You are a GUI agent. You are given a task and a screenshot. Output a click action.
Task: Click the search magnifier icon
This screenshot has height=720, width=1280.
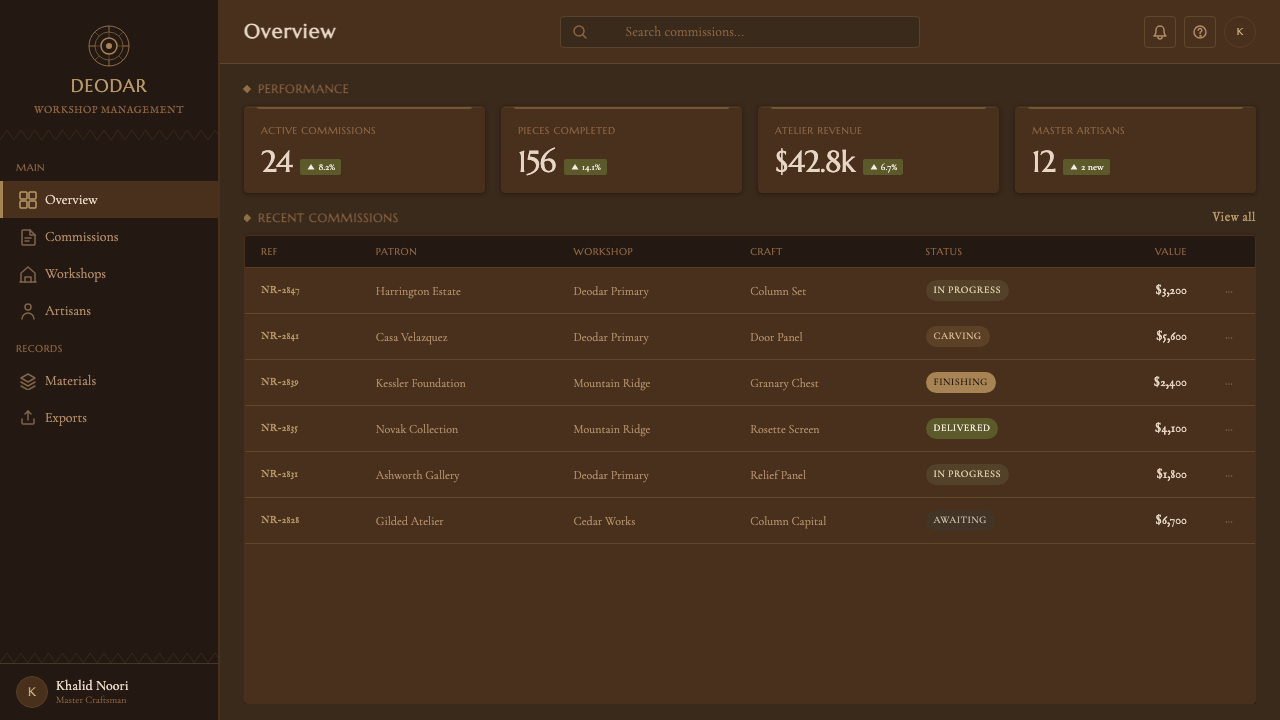click(x=580, y=32)
